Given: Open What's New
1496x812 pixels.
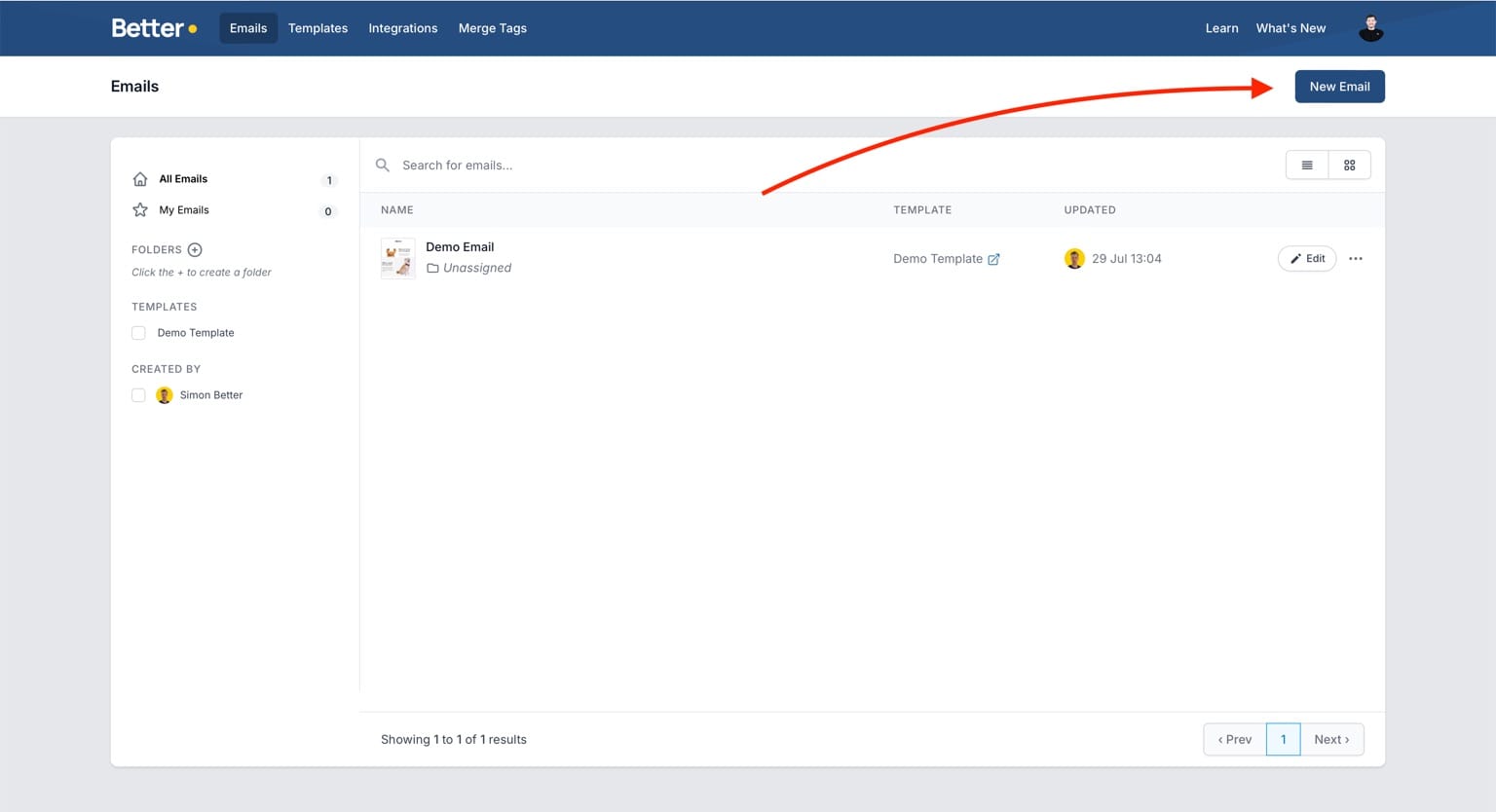Looking at the screenshot, I should click(x=1290, y=28).
